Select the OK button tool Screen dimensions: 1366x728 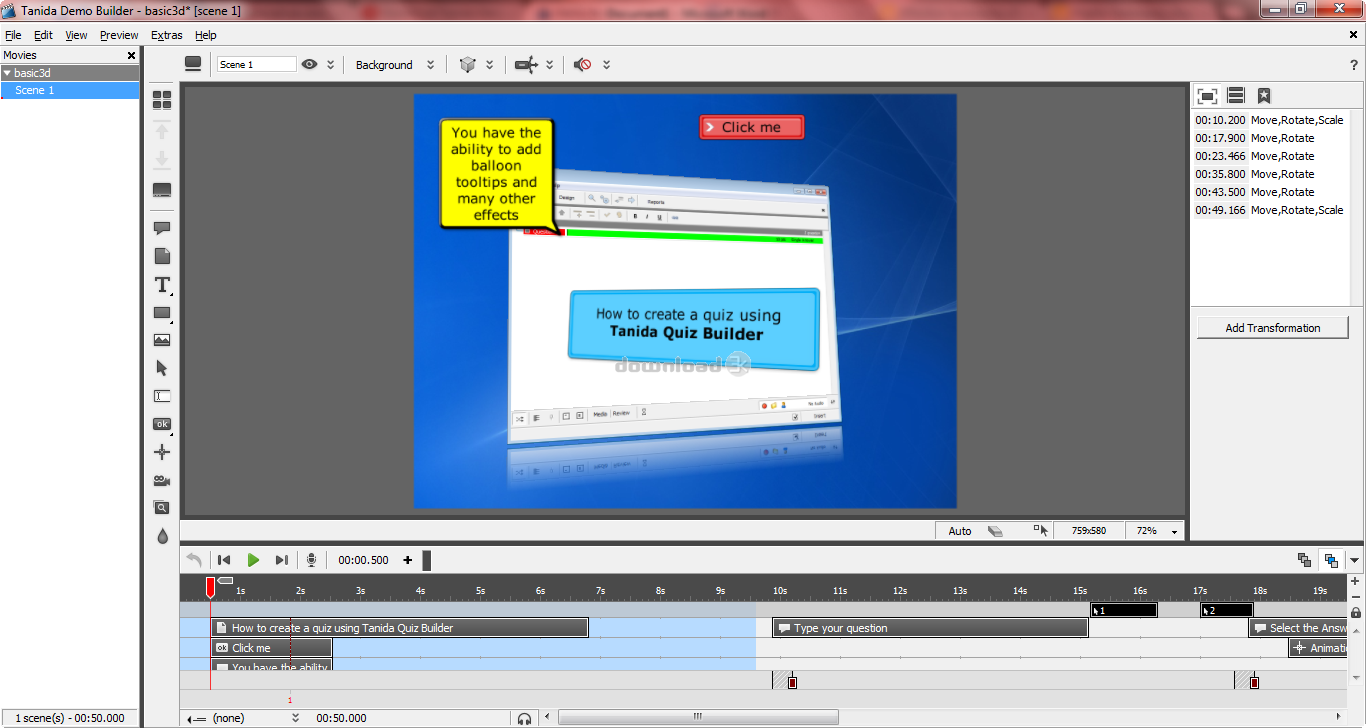pos(162,424)
